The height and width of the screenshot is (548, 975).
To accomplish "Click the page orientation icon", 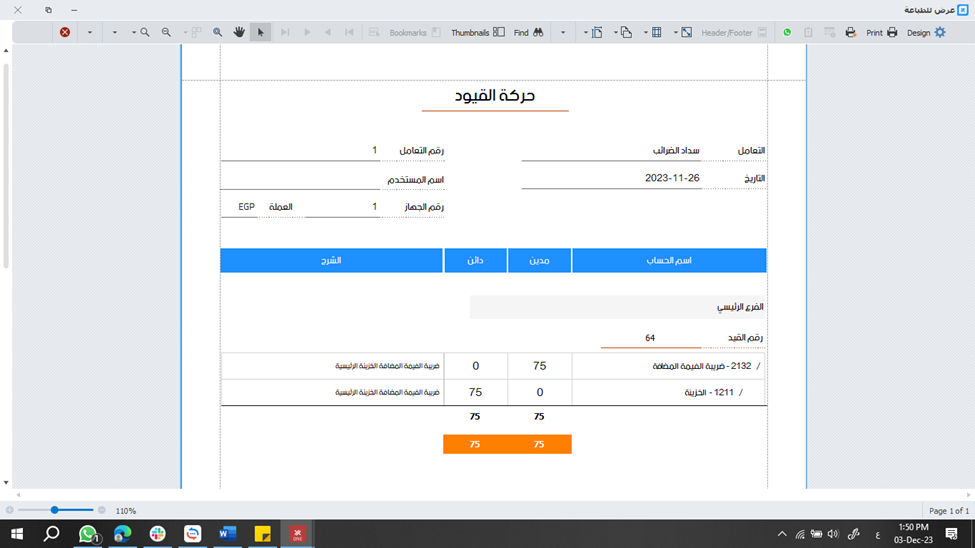I will (x=626, y=32).
